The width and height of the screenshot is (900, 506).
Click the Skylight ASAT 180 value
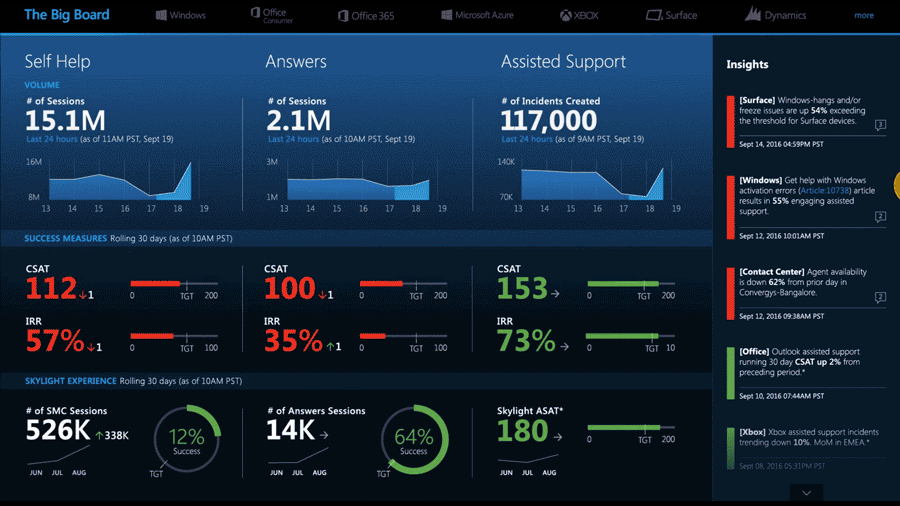(x=523, y=431)
